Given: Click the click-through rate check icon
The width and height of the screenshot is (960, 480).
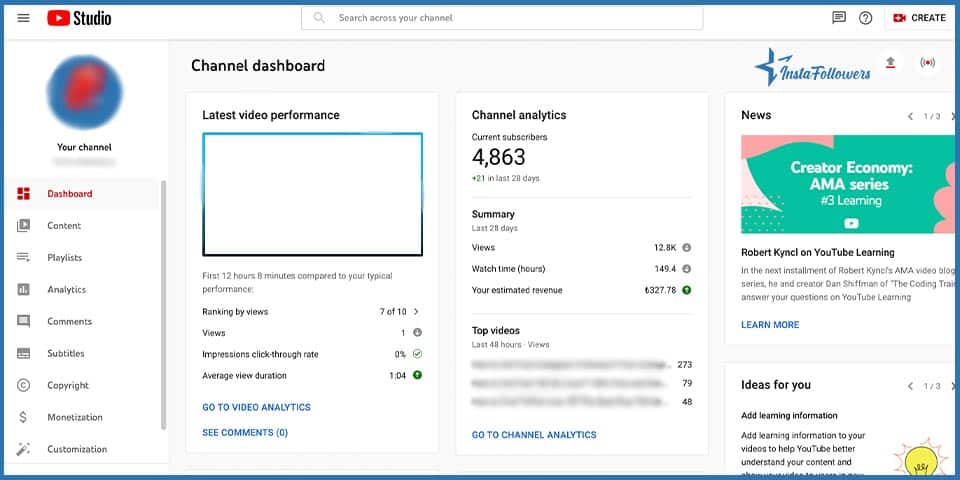Looking at the screenshot, I should (418, 354).
